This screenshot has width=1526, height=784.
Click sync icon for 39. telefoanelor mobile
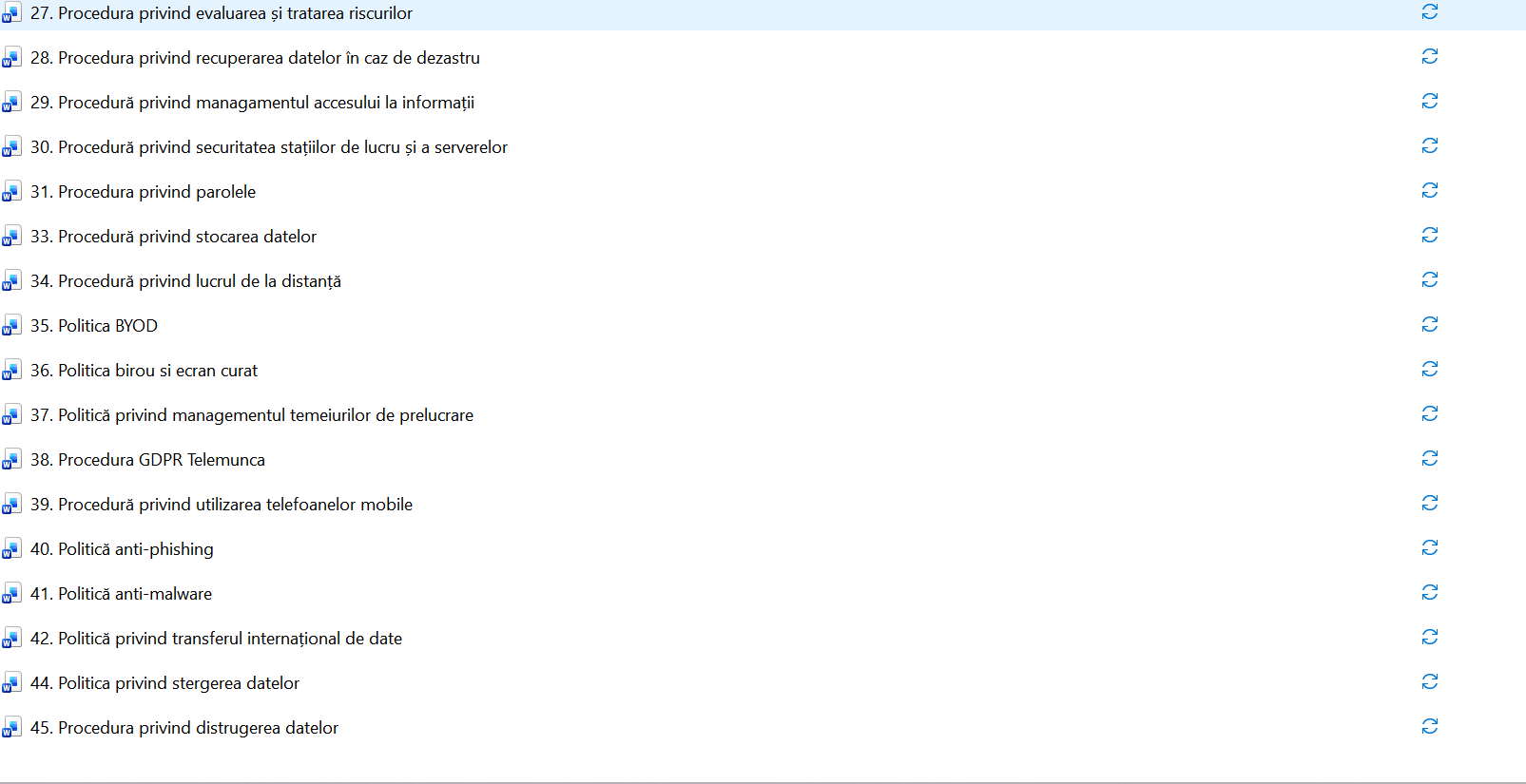pyautogui.click(x=1429, y=503)
